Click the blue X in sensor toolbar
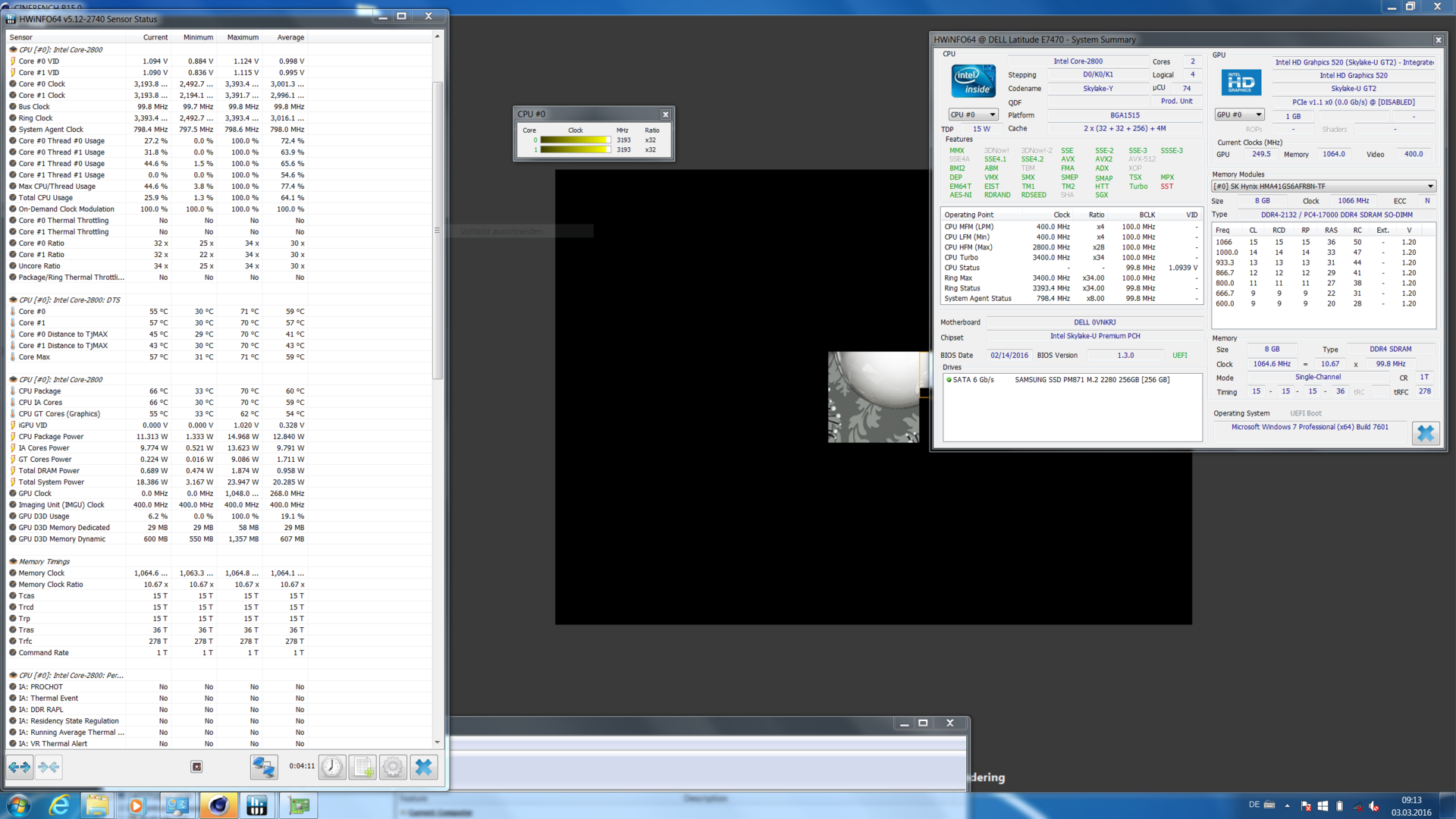1456x819 pixels. tap(424, 767)
